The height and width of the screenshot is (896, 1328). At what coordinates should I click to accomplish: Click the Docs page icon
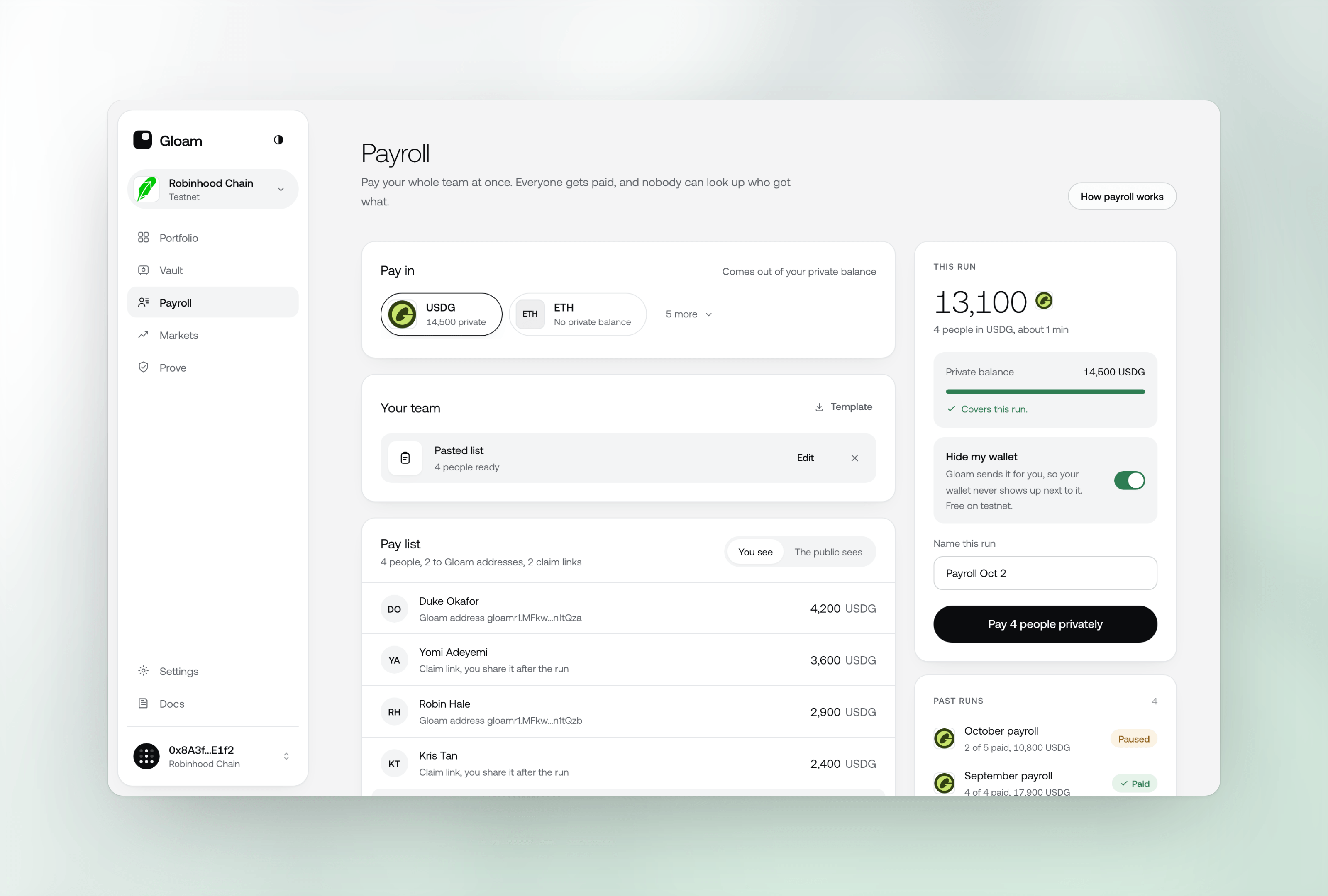coord(144,704)
